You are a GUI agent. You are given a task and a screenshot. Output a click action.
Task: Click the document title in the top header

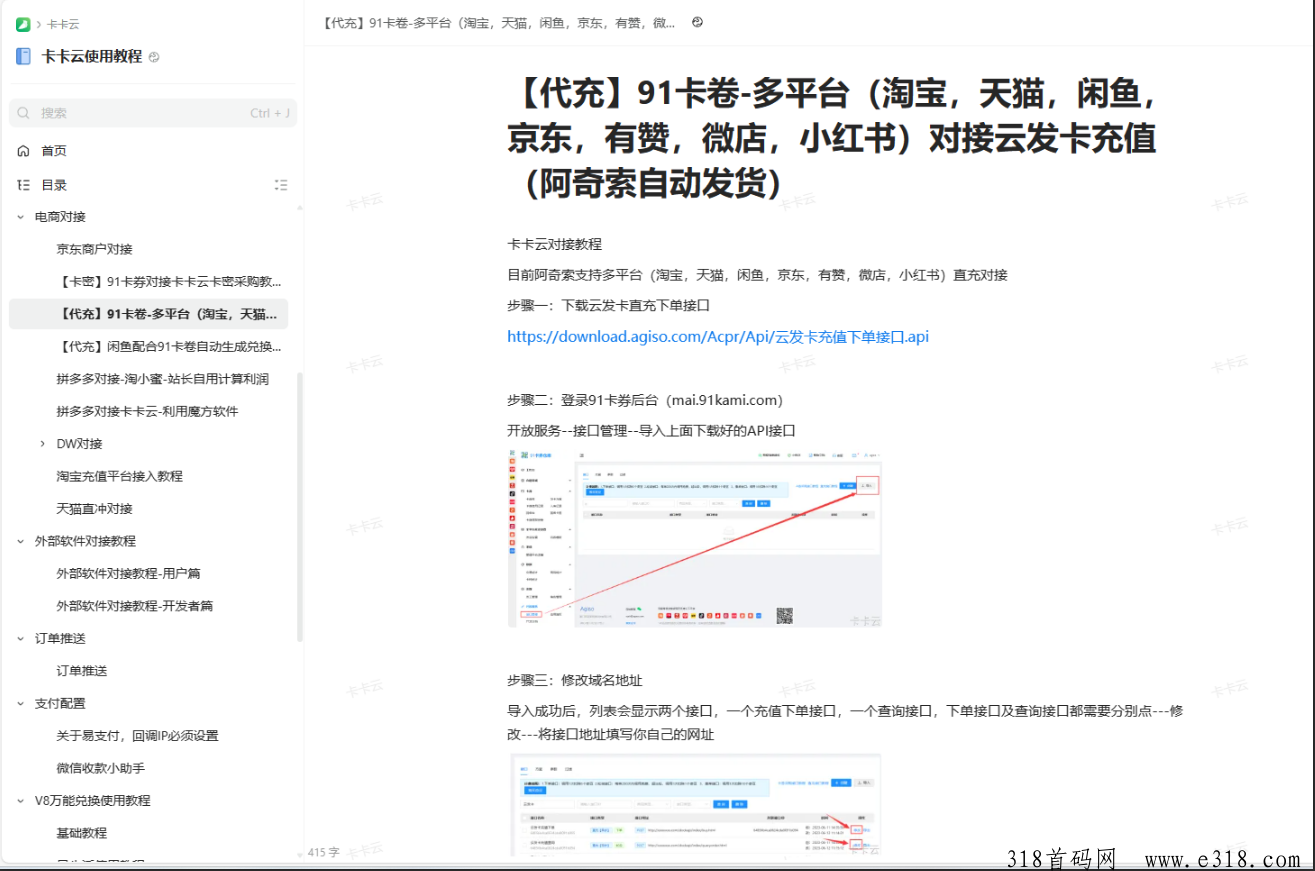click(500, 22)
